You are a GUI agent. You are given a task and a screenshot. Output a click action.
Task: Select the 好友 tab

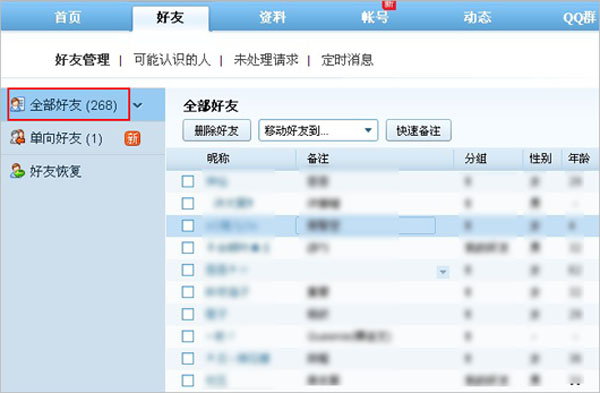point(170,18)
